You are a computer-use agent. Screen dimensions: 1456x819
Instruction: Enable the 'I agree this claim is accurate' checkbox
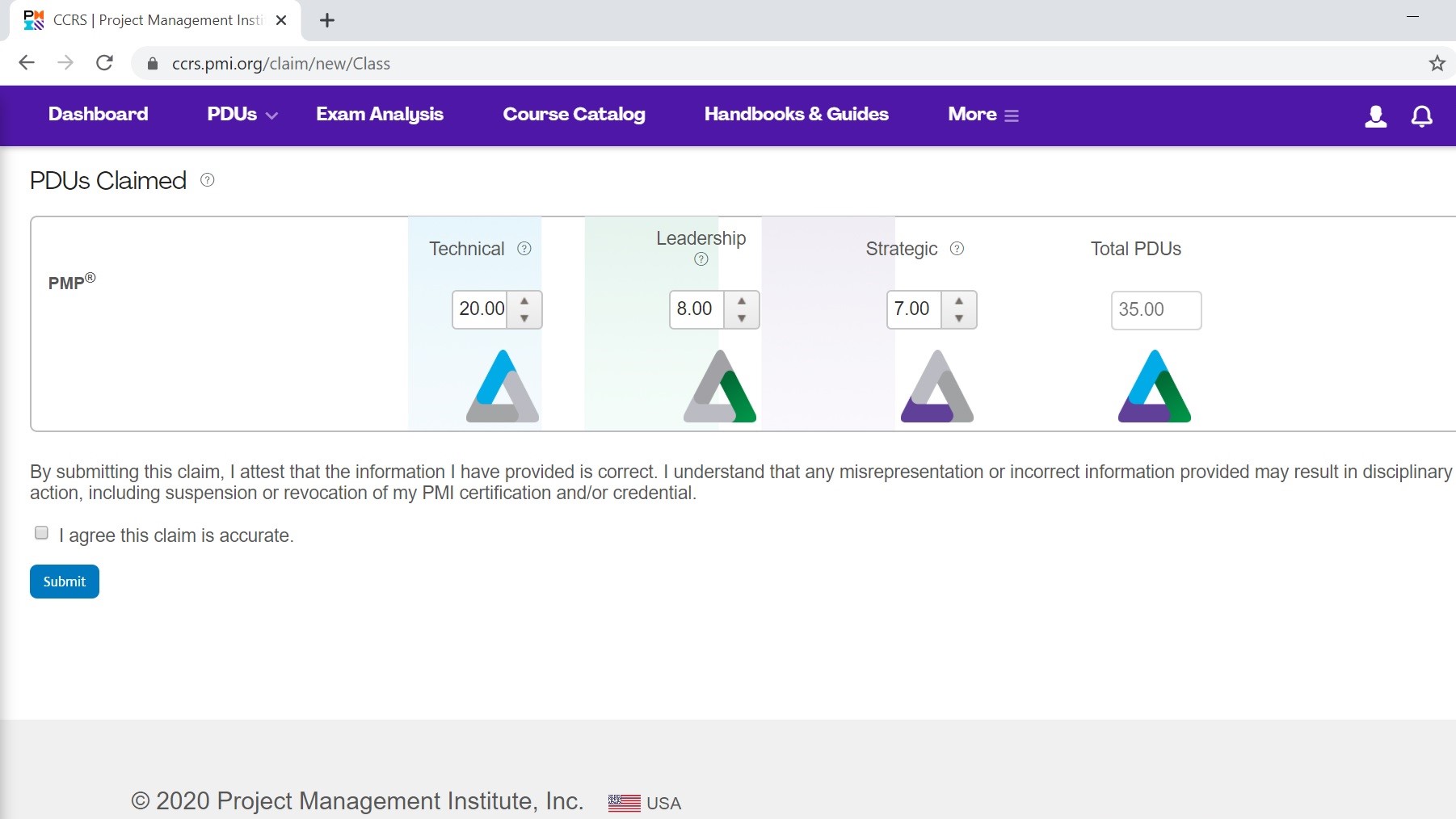pyautogui.click(x=40, y=532)
